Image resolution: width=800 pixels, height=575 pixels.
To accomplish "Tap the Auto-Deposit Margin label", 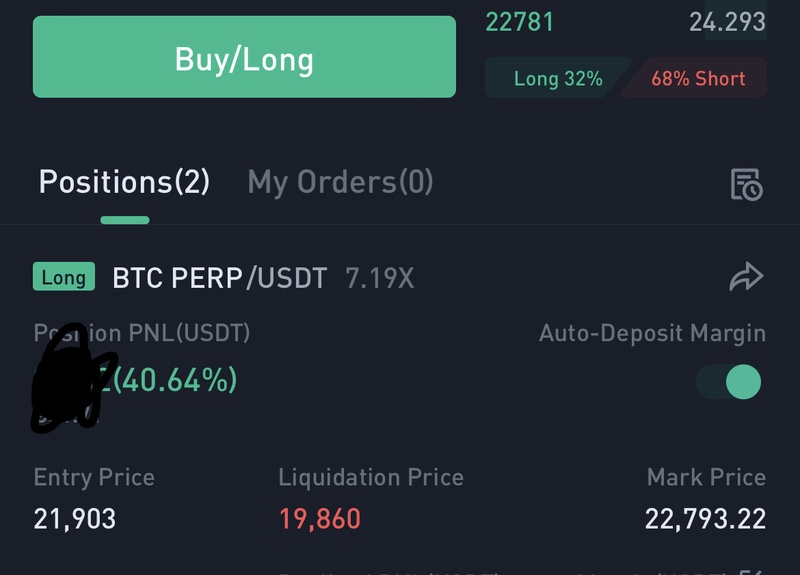I will coord(653,333).
